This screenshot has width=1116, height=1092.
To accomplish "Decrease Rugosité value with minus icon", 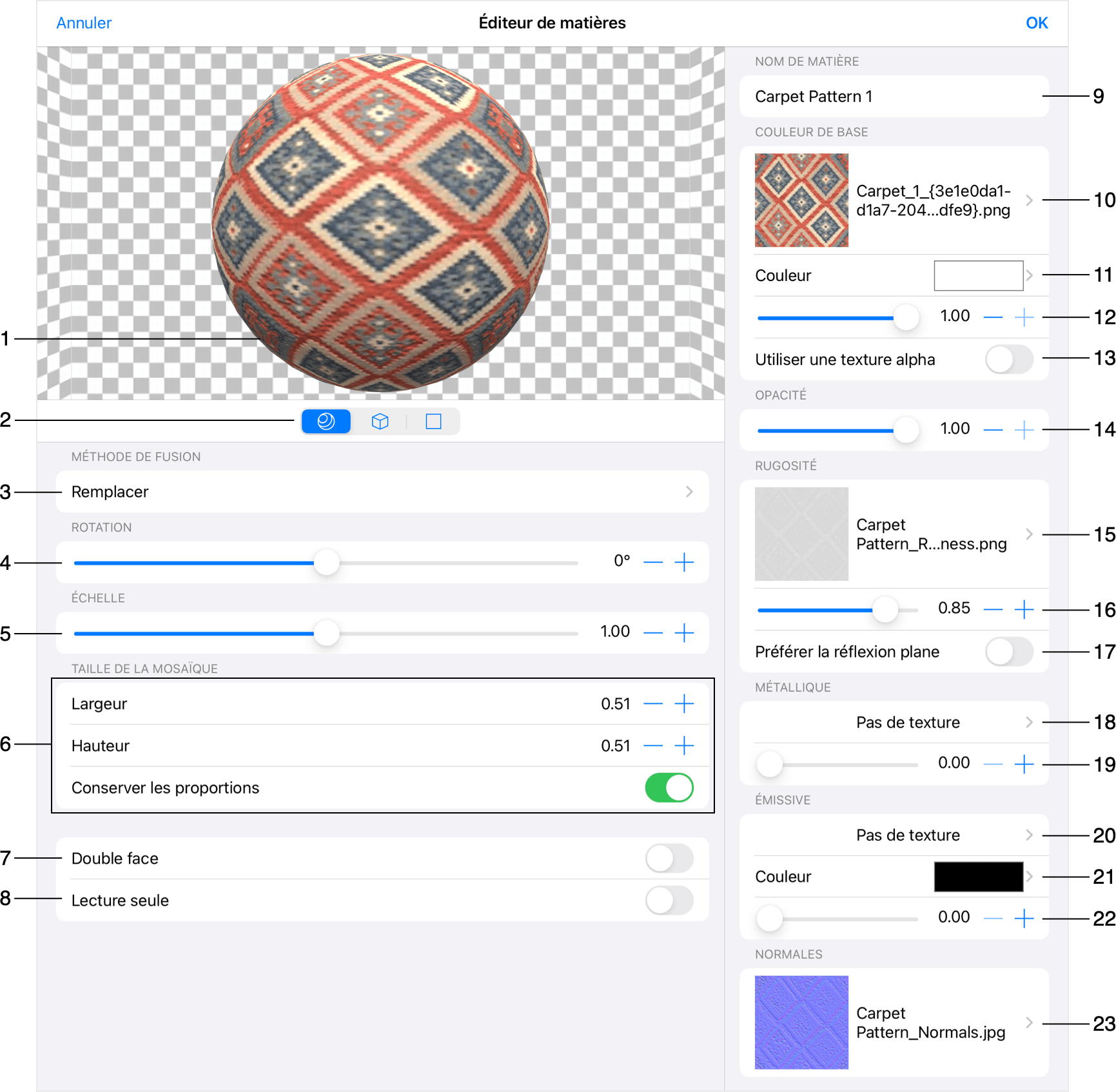I will pyautogui.click(x=994, y=609).
